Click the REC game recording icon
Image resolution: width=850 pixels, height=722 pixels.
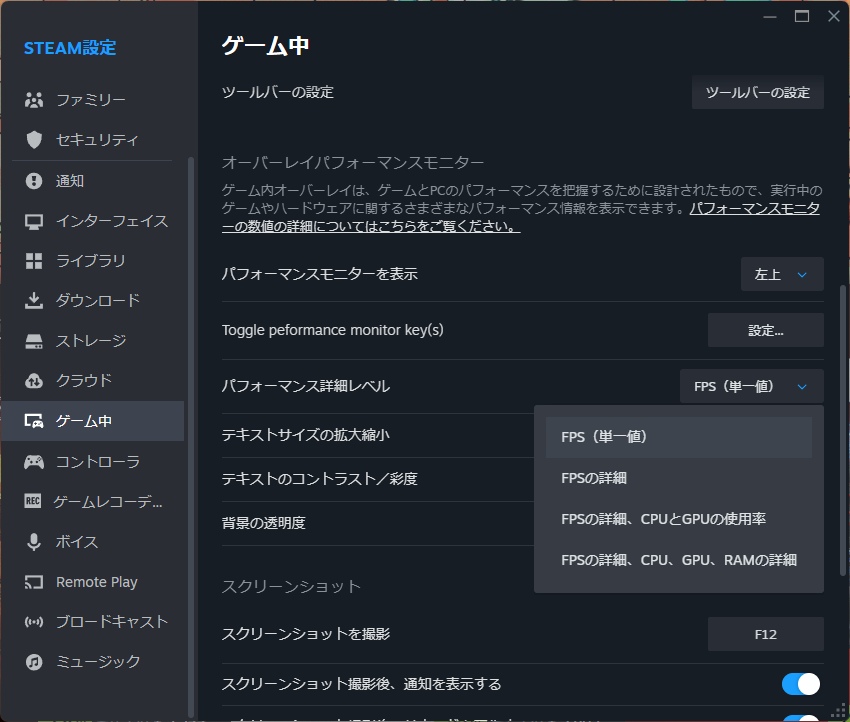33,501
